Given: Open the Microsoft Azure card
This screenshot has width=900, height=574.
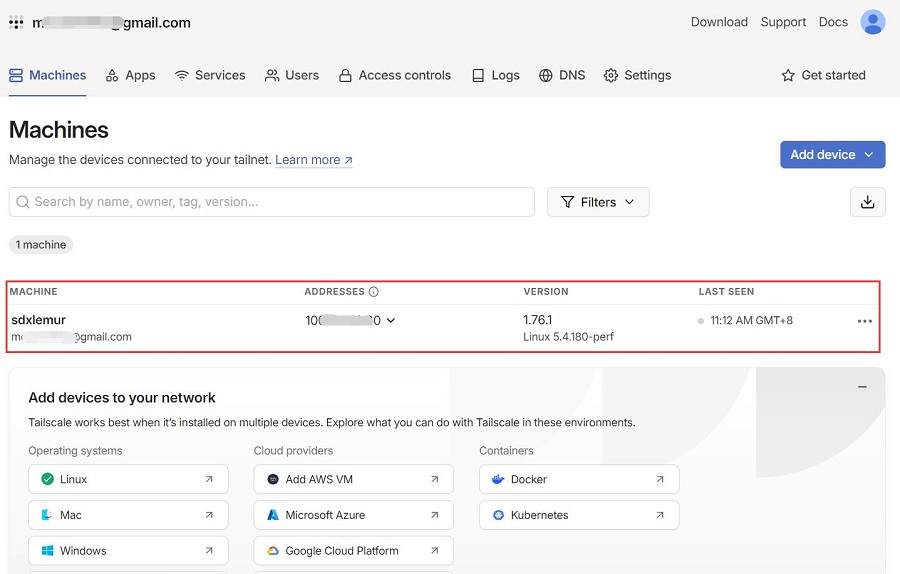Looking at the screenshot, I should 354,515.
